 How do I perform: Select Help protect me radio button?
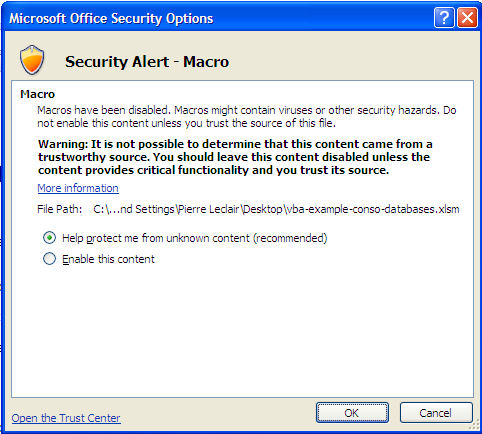coord(50,238)
